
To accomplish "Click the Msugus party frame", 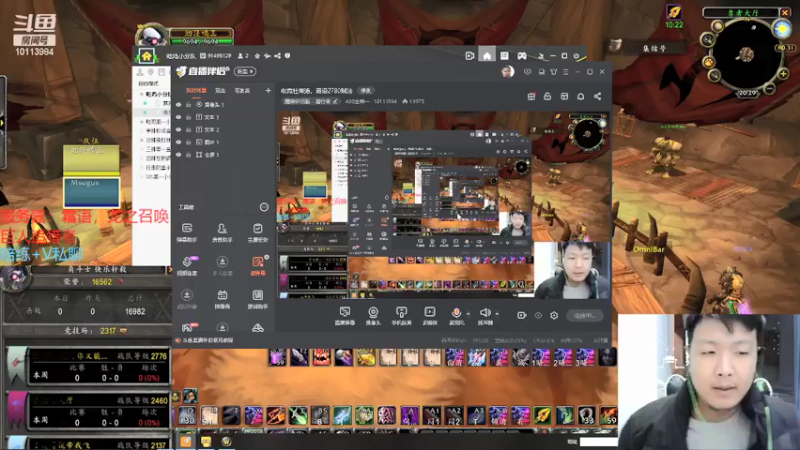I will 92,192.
